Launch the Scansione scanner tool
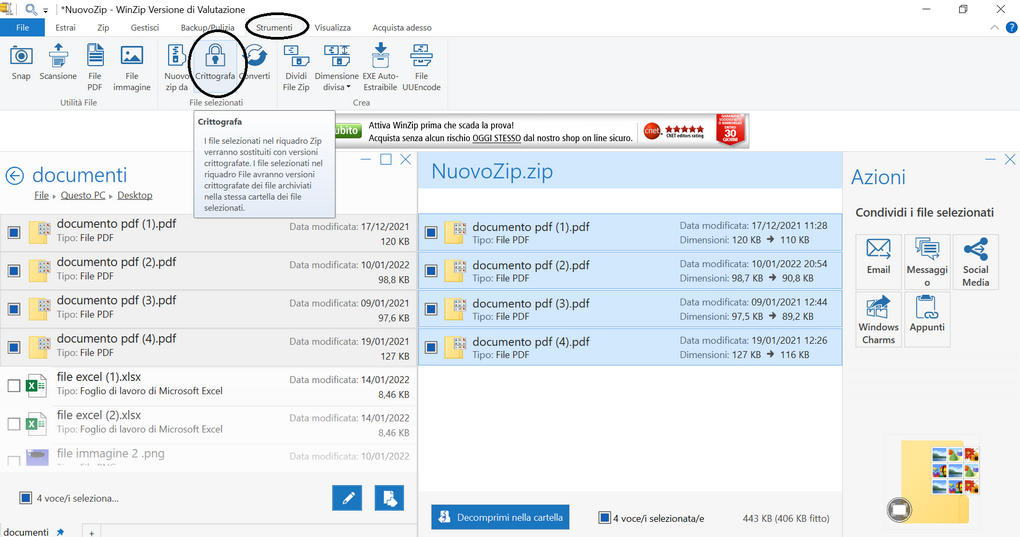Image resolution: width=1020 pixels, height=537 pixels. pyautogui.click(x=58, y=62)
